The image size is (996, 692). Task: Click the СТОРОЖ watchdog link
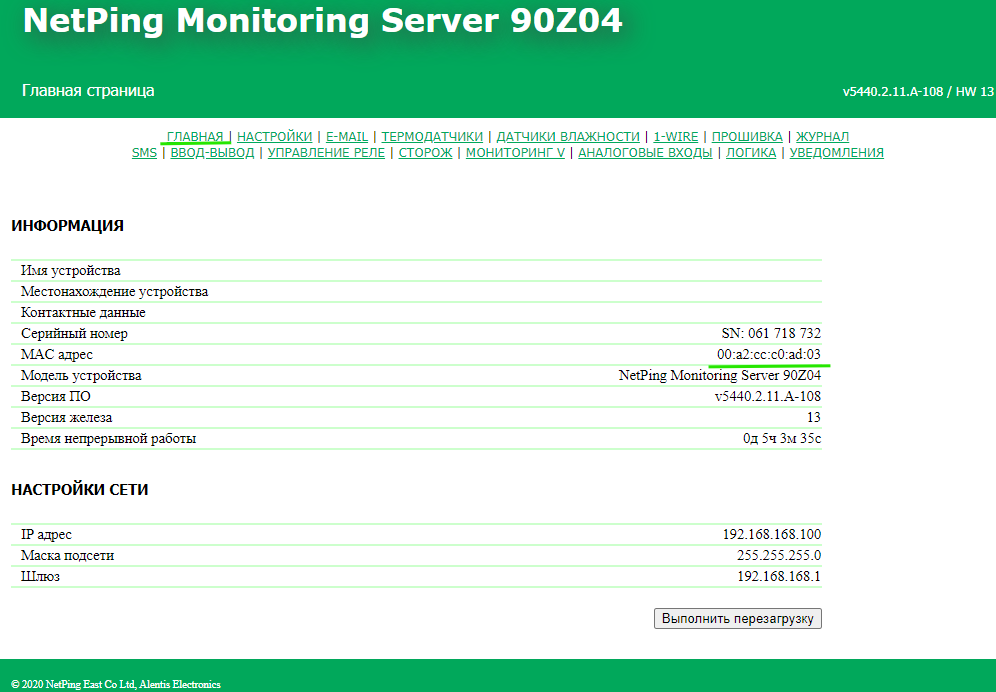click(x=425, y=153)
